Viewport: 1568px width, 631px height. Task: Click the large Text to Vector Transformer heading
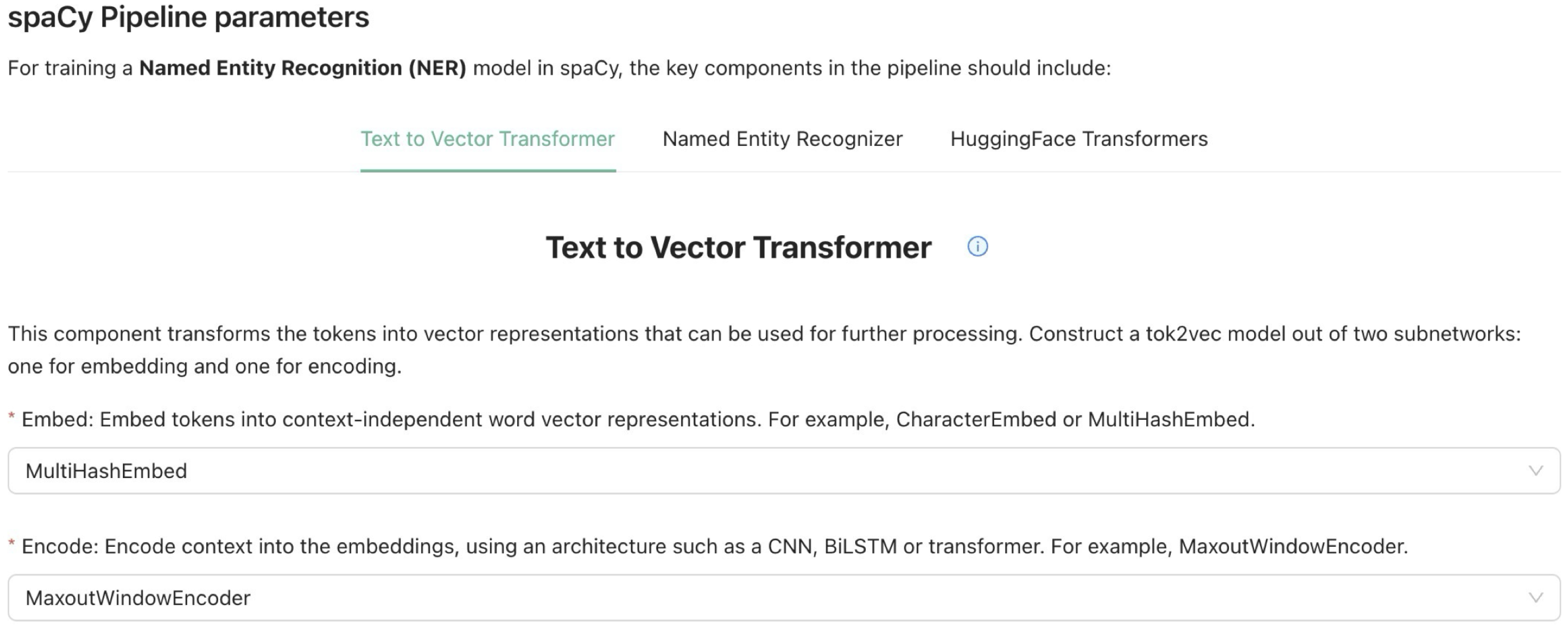pyautogui.click(x=738, y=247)
